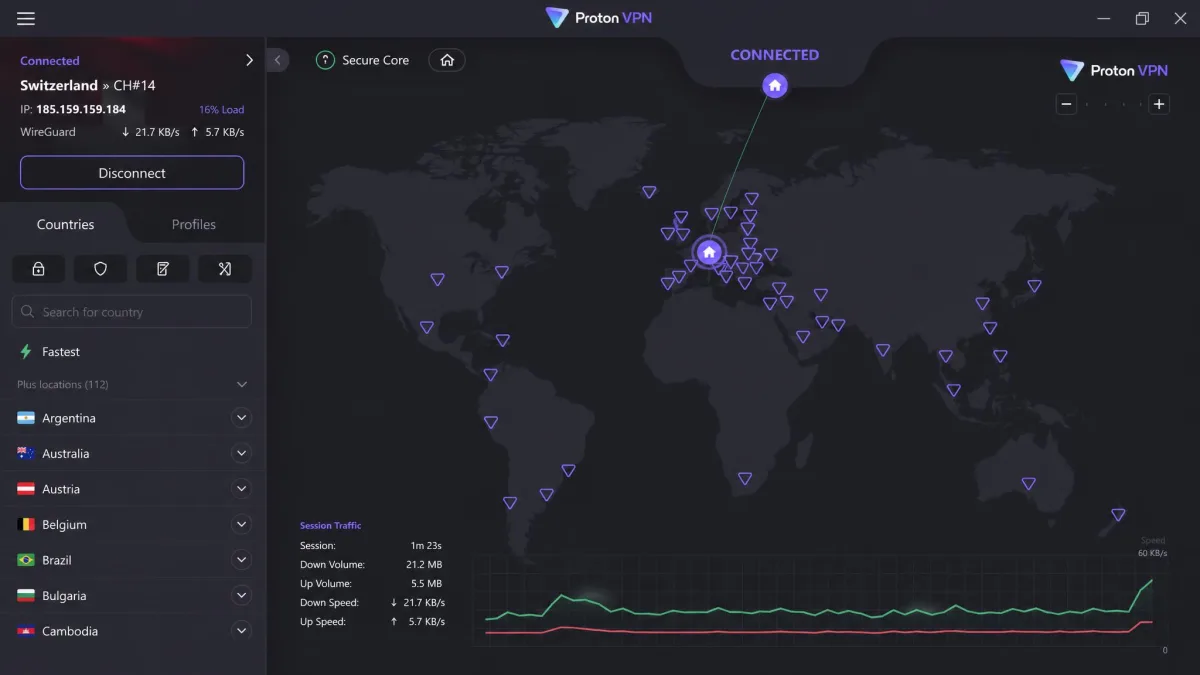Click the 16% Load text
Screen dimensions: 1200x675
pos(221,110)
